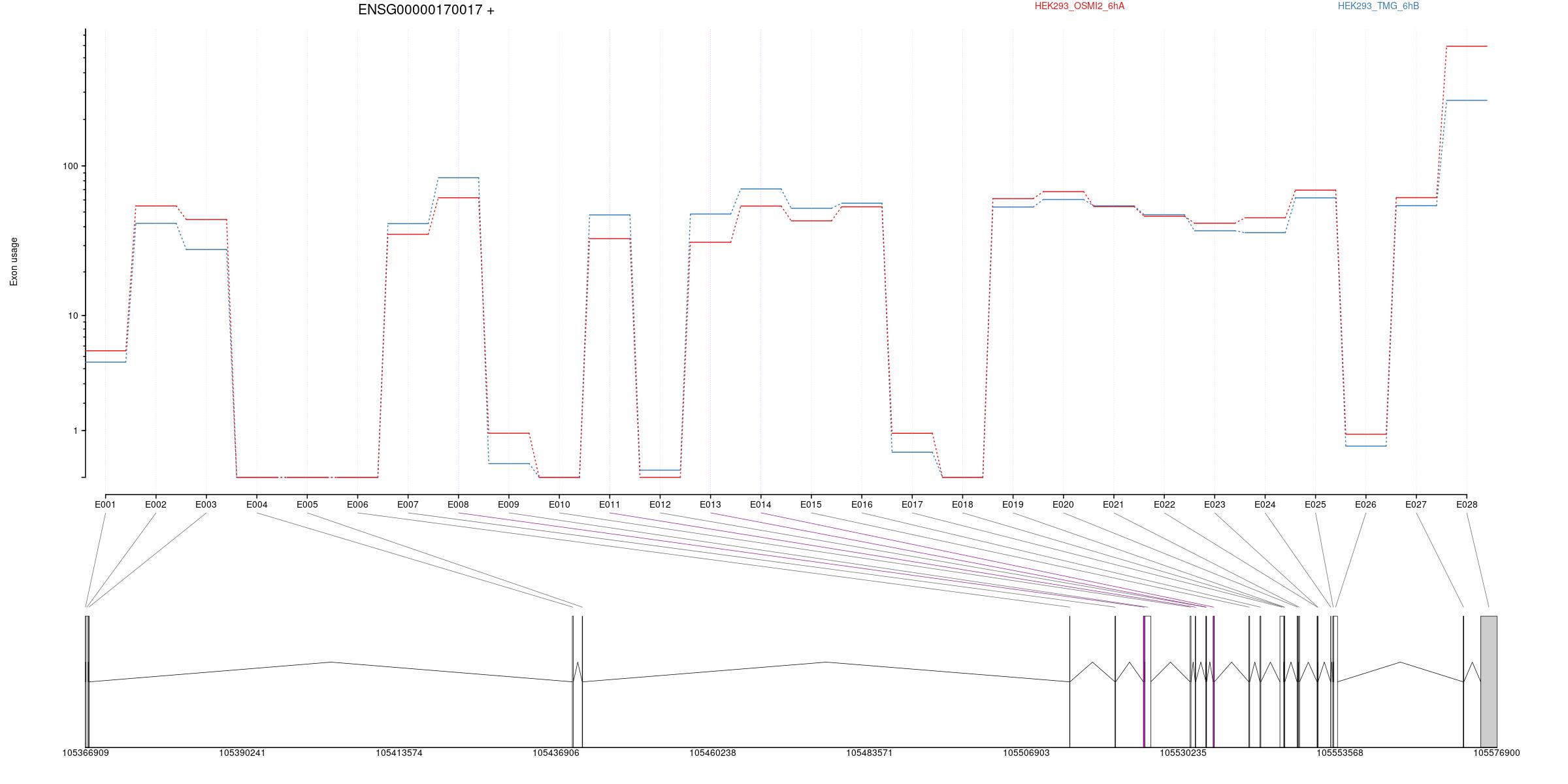
Task: Click exon label E002
Action: 155,504
